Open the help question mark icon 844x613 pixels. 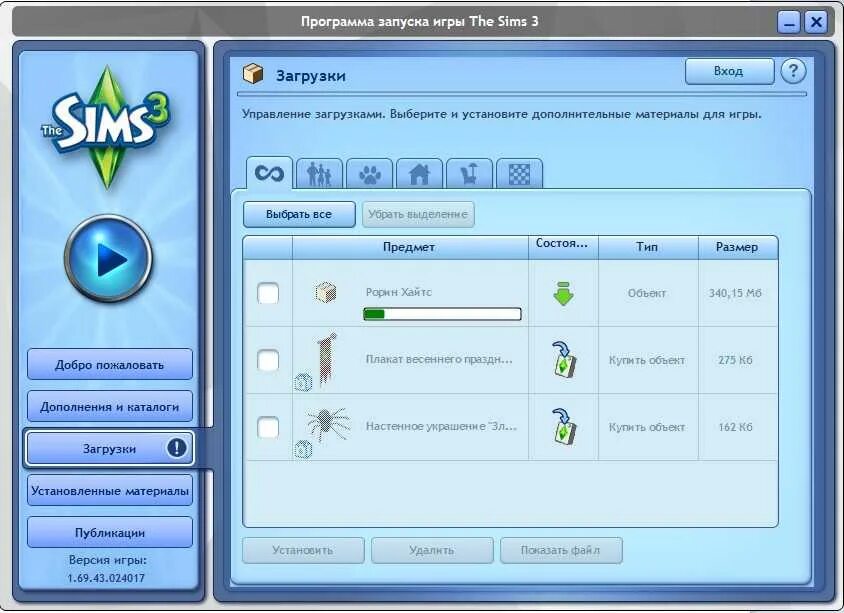coord(793,71)
